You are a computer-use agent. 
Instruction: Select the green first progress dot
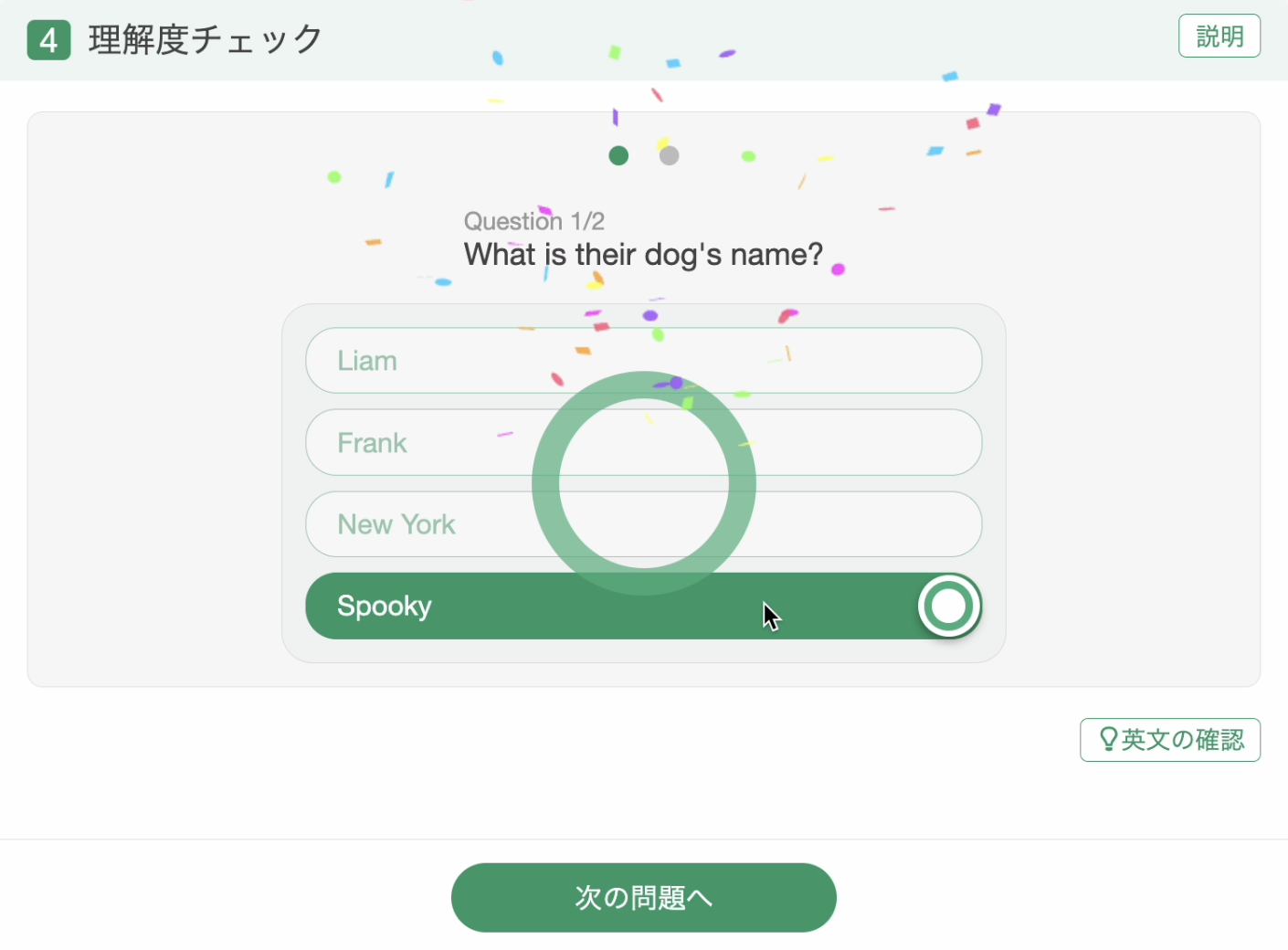[x=618, y=155]
